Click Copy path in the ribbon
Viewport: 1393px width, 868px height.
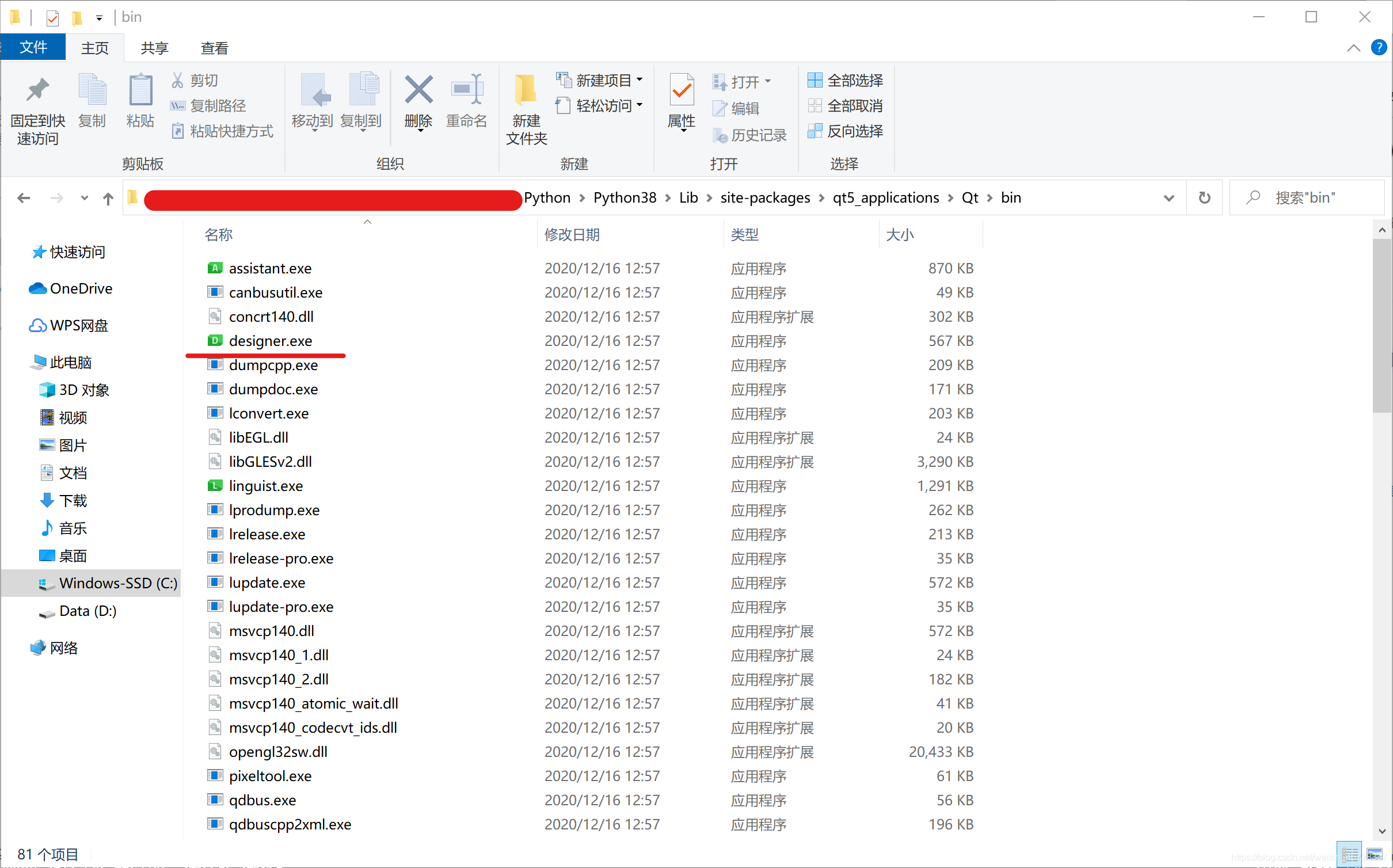pos(208,105)
